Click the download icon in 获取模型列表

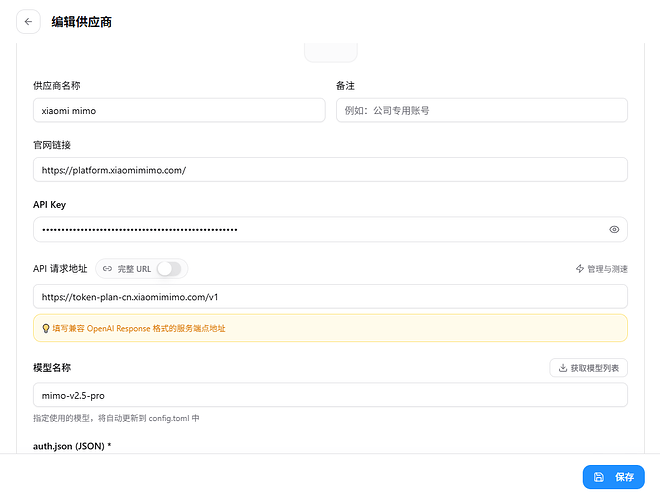coord(563,368)
